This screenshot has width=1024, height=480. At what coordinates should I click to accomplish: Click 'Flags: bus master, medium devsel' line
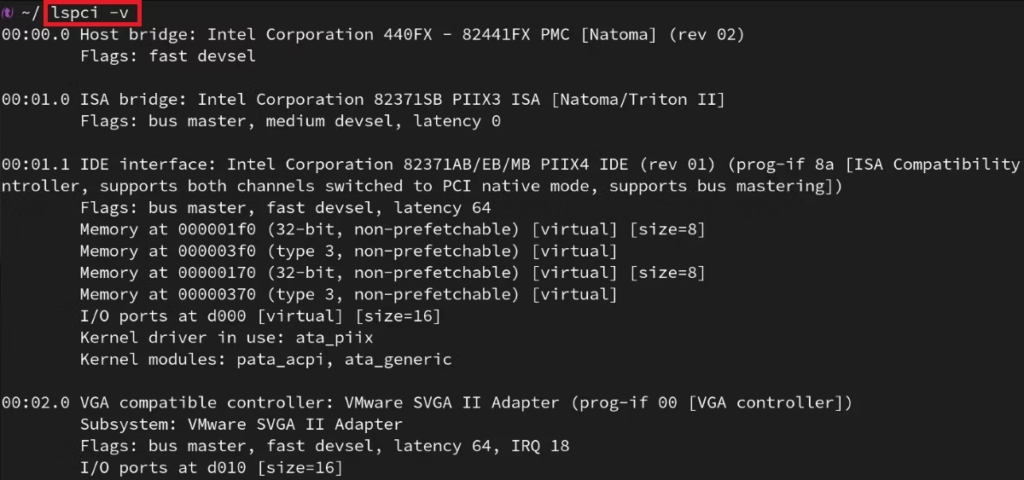point(290,121)
